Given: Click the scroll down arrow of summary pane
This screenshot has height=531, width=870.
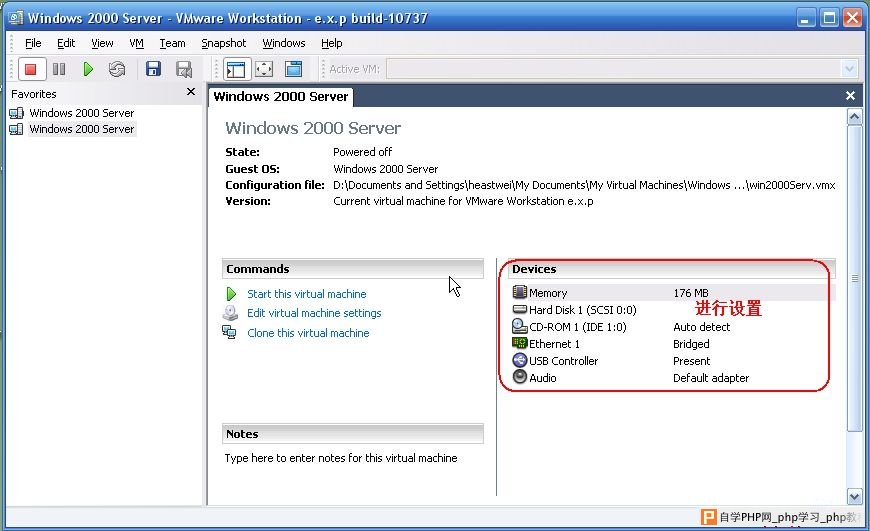Looking at the screenshot, I should pyautogui.click(x=854, y=497).
